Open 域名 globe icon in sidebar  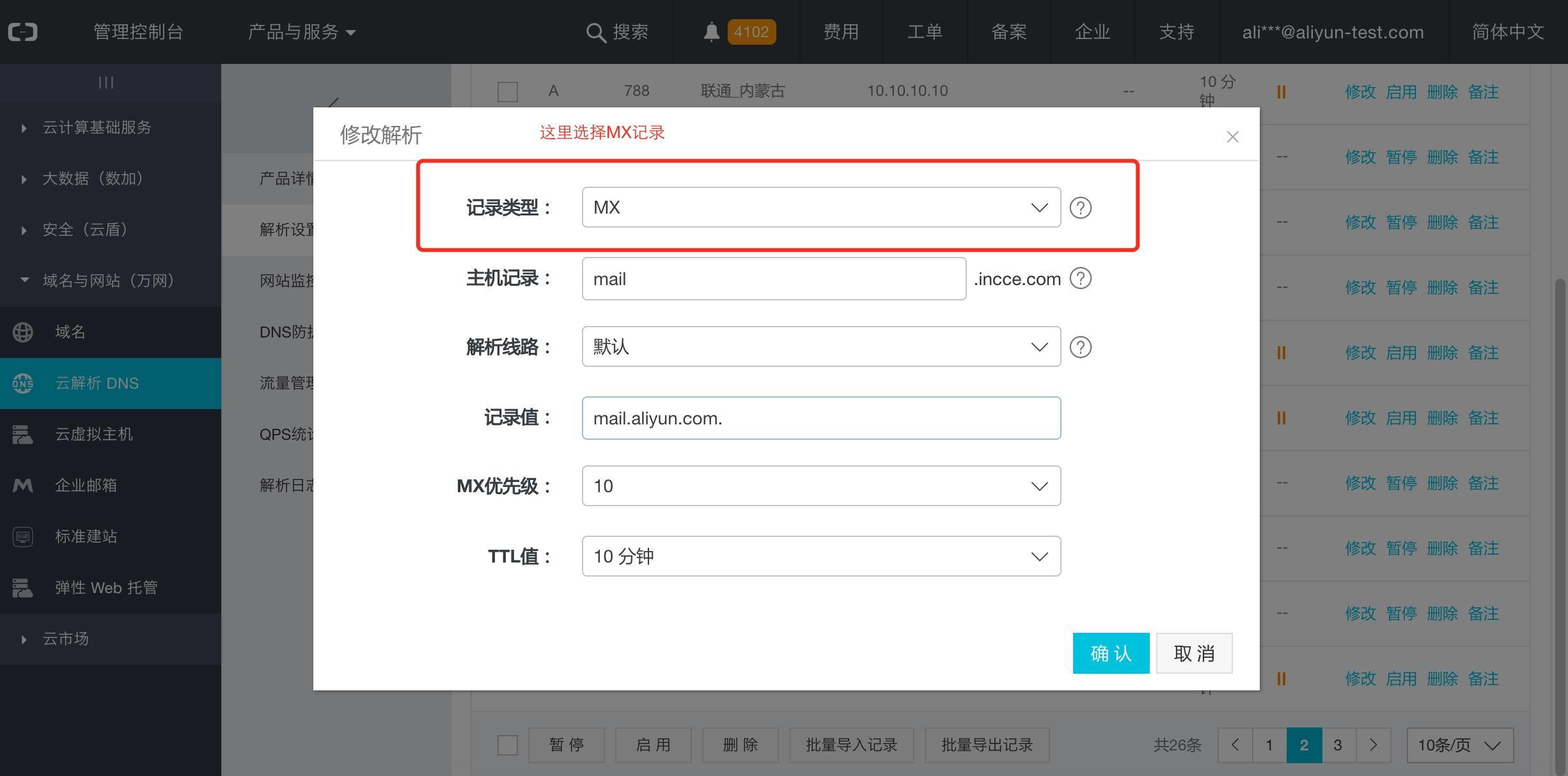(23, 332)
